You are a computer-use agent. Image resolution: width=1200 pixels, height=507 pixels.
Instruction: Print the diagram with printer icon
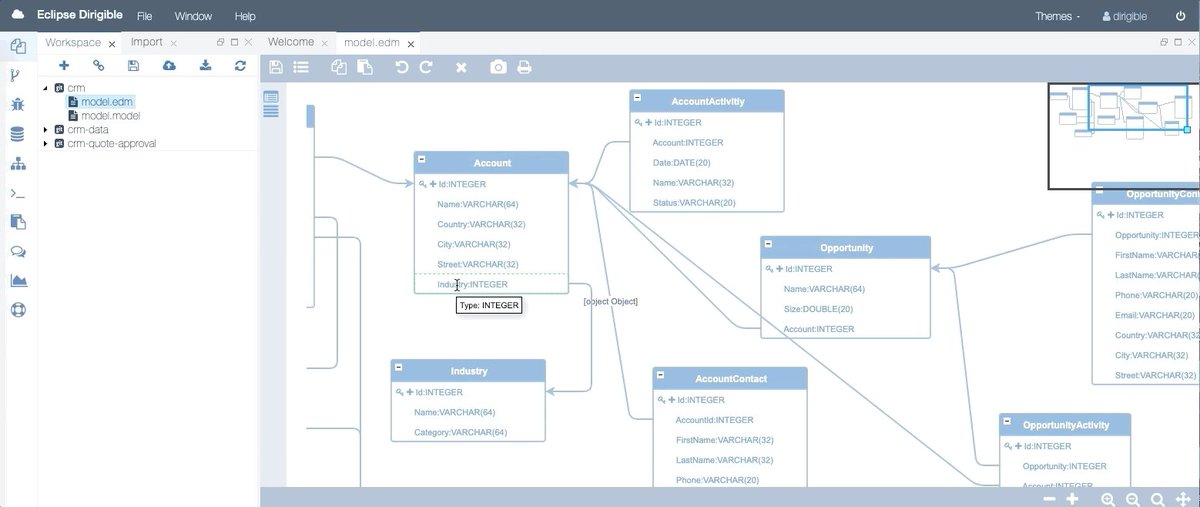(524, 67)
